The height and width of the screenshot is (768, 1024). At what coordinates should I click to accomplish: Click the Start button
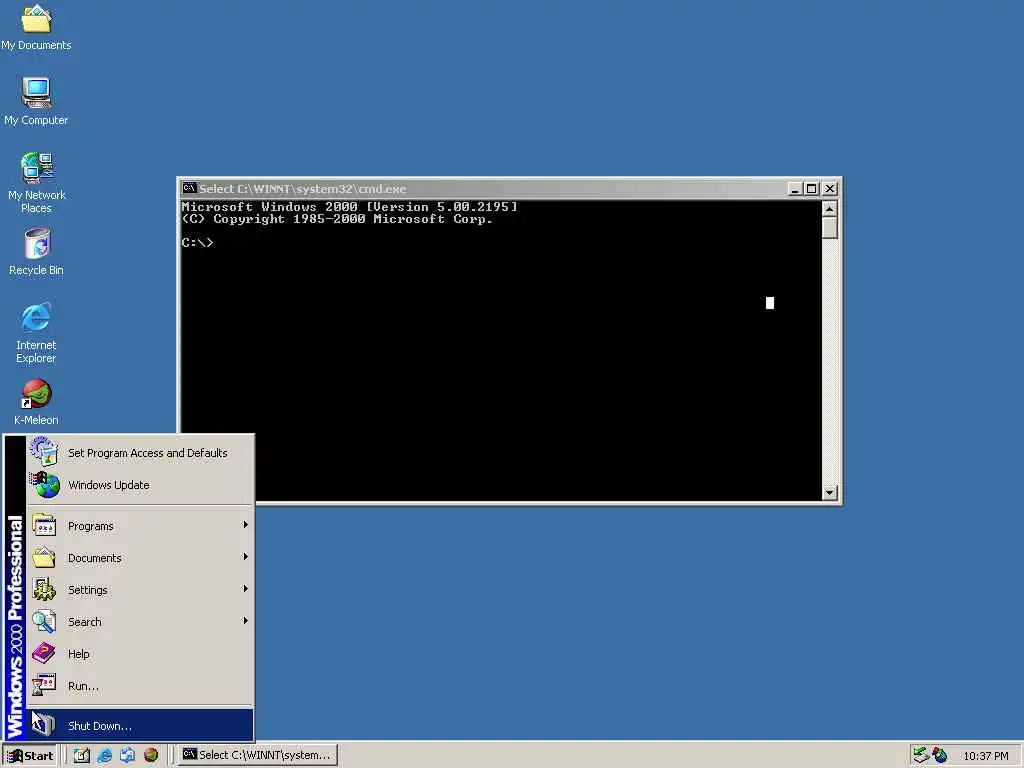[31, 756]
